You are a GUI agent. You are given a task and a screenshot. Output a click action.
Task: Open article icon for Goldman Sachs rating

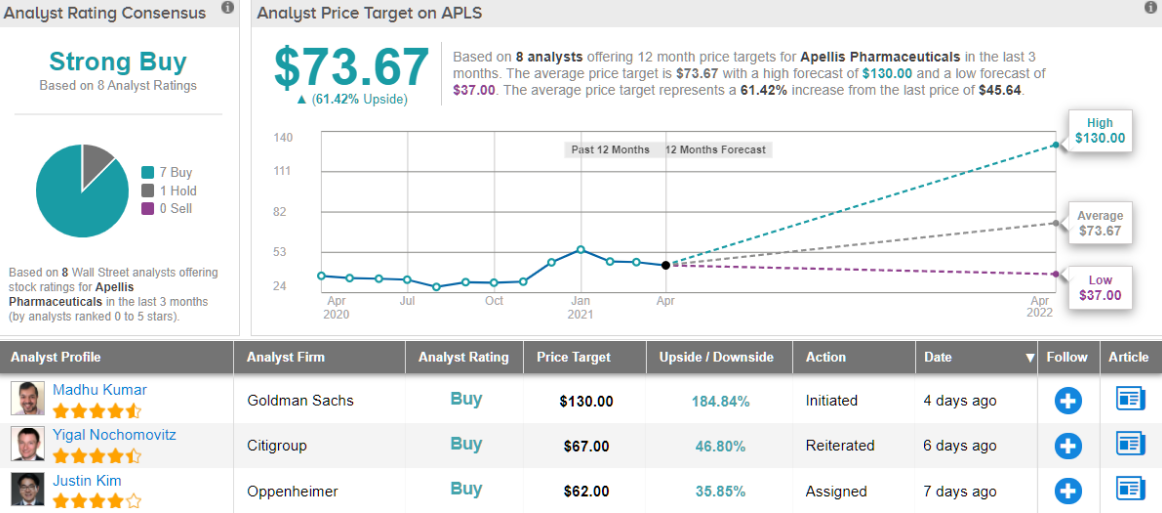[x=1130, y=400]
